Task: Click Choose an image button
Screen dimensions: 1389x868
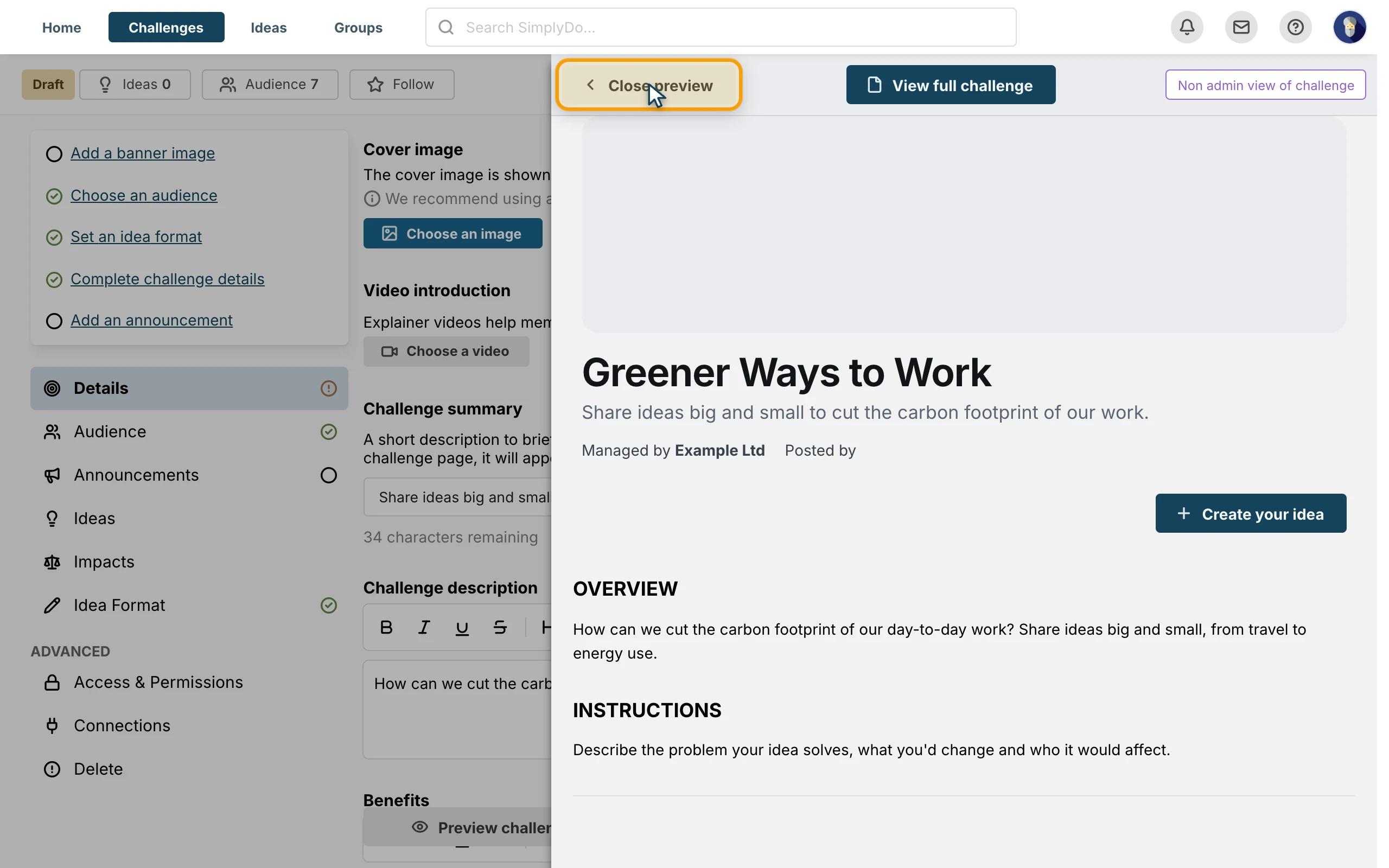Action: 453,234
